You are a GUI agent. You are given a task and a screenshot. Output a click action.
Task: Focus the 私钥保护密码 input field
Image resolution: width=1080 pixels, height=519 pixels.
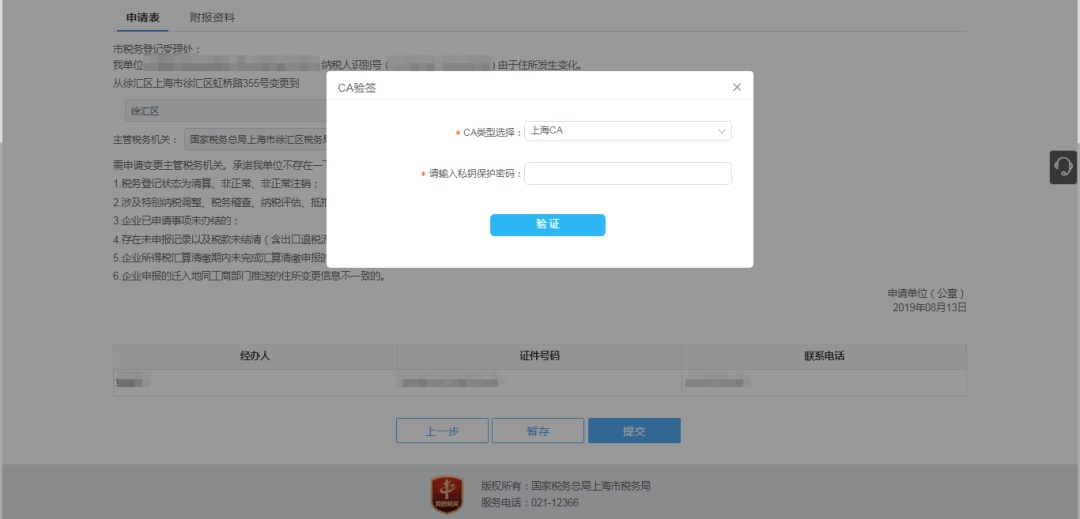tap(627, 173)
